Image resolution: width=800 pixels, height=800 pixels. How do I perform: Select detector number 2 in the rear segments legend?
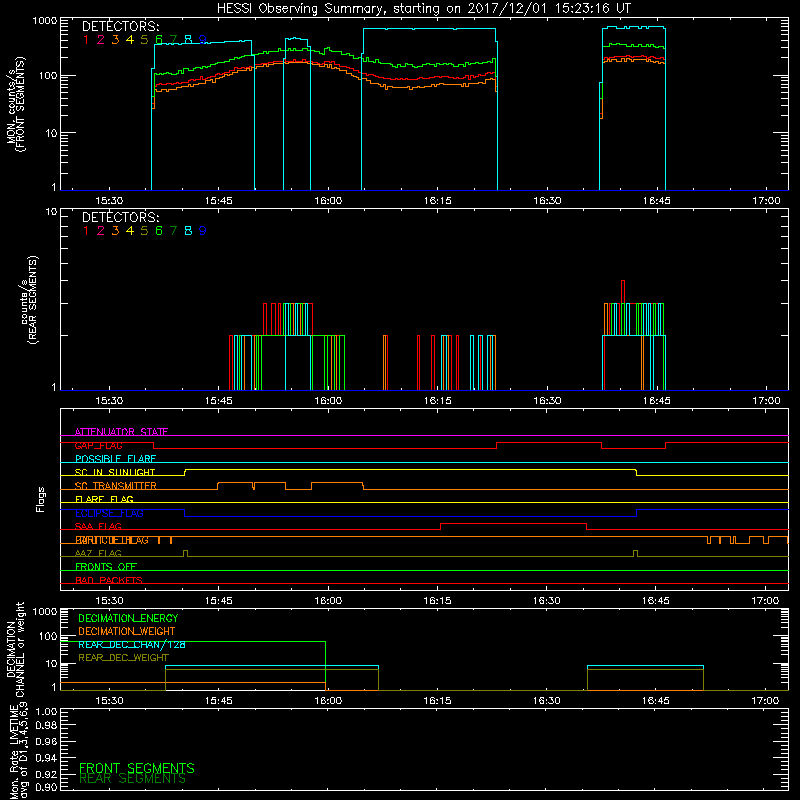[101, 231]
